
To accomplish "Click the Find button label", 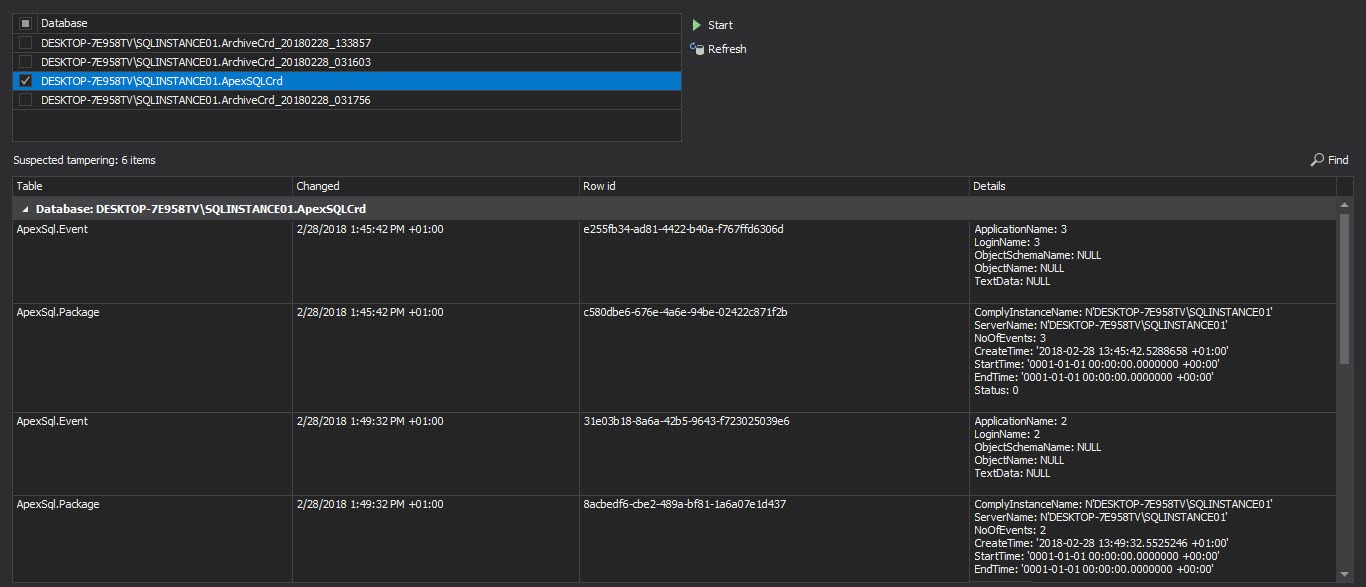I will [1338, 160].
